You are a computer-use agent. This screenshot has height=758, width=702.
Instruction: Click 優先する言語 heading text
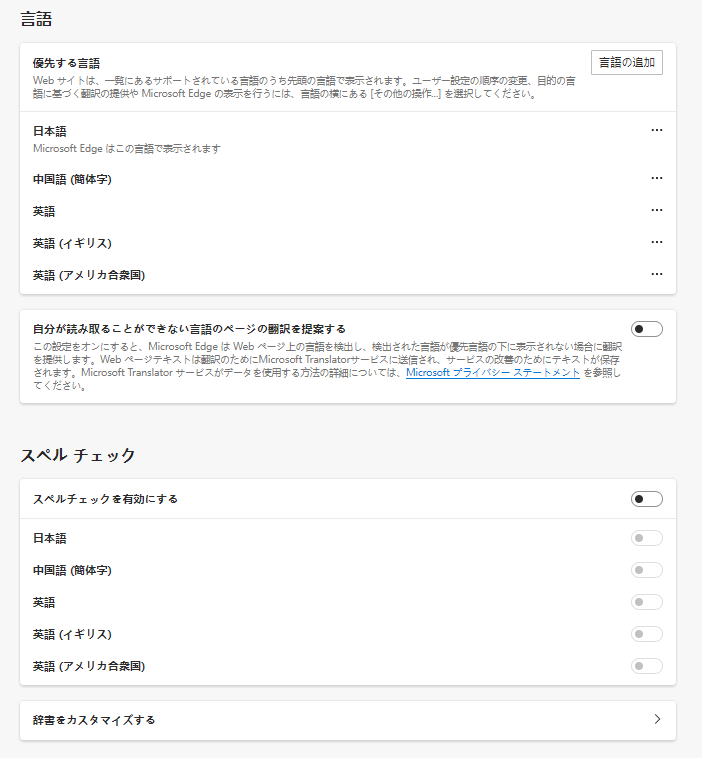(66, 63)
